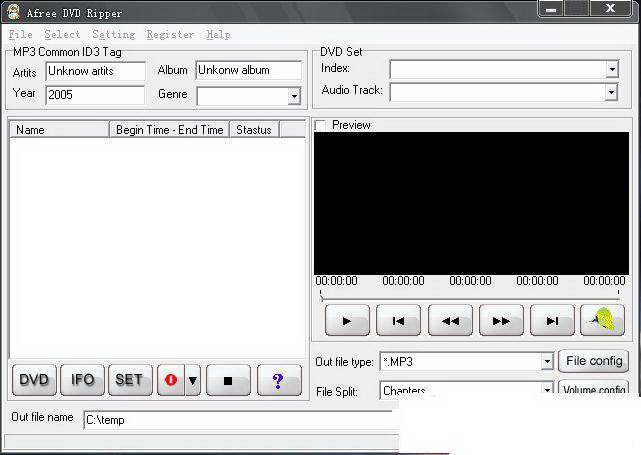The width and height of the screenshot is (641, 455).
Task: Open the File Split dropdown
Action: click(x=547, y=389)
